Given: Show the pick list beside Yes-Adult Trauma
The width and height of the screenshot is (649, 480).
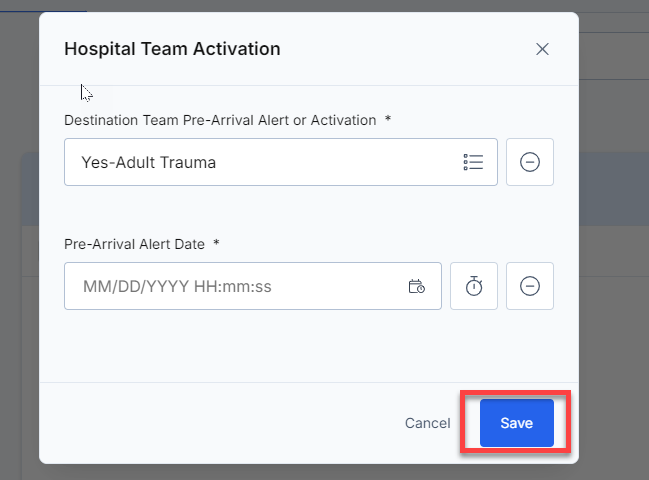Looking at the screenshot, I should pyautogui.click(x=473, y=162).
